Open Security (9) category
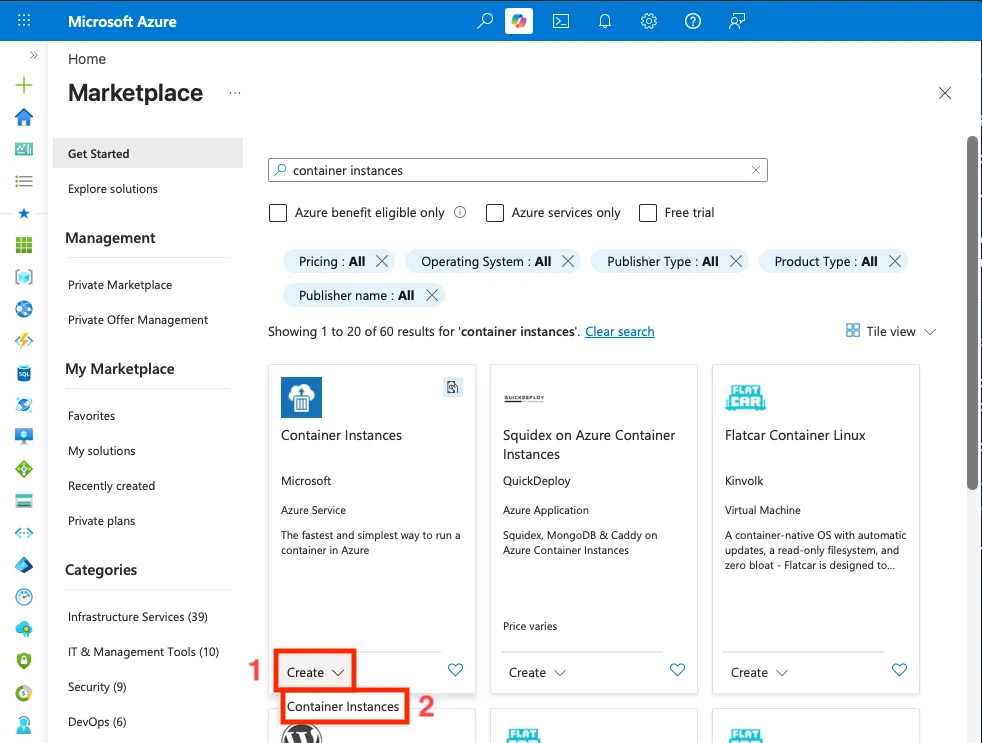 (x=97, y=687)
